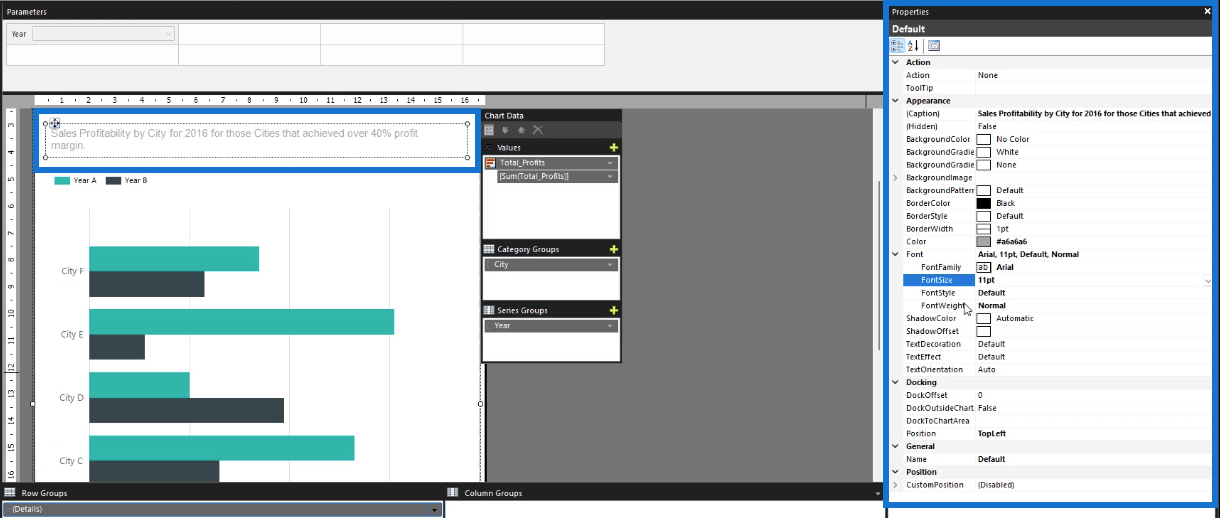This screenshot has width=1220, height=518.
Task: Collapse the Action section
Action: 896,62
